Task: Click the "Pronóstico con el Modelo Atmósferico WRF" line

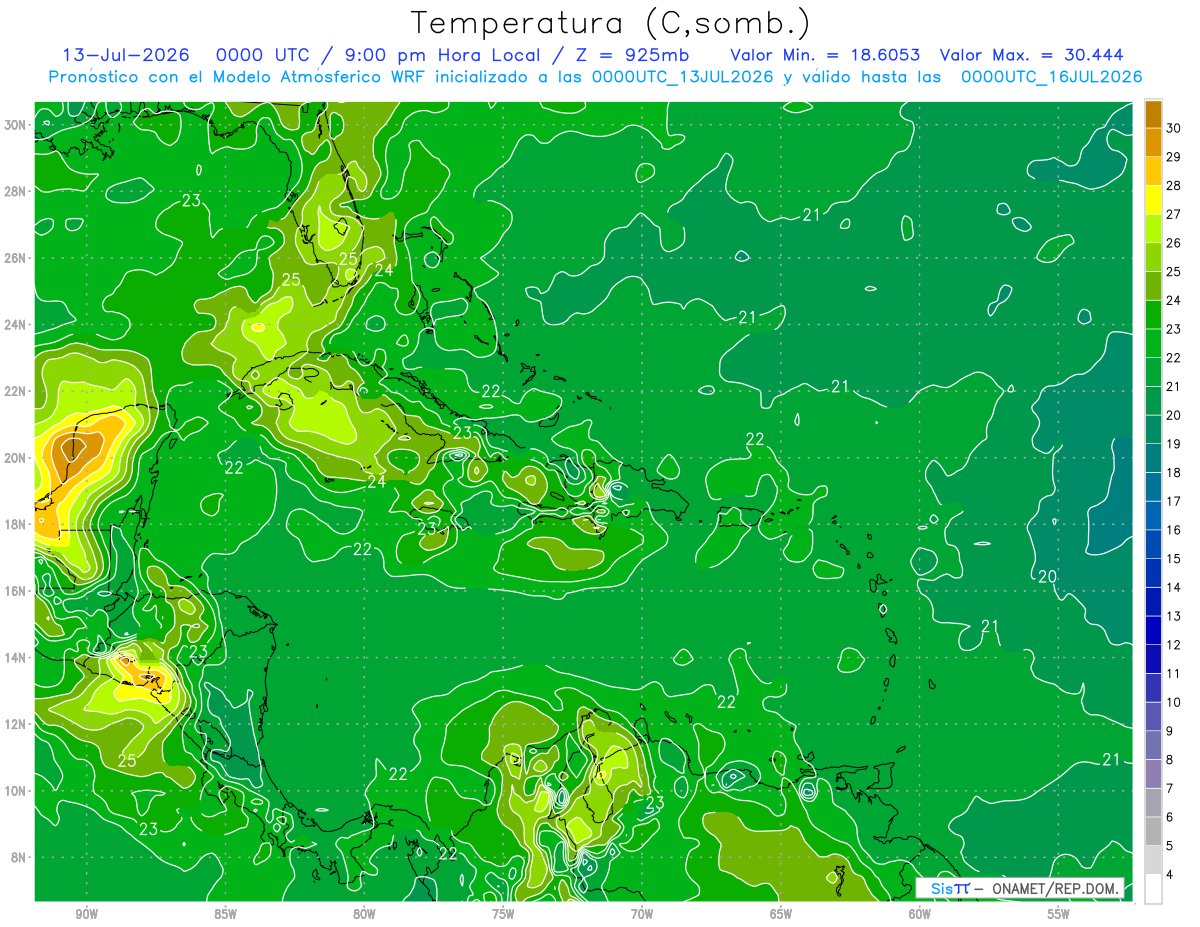Action: click(x=595, y=76)
